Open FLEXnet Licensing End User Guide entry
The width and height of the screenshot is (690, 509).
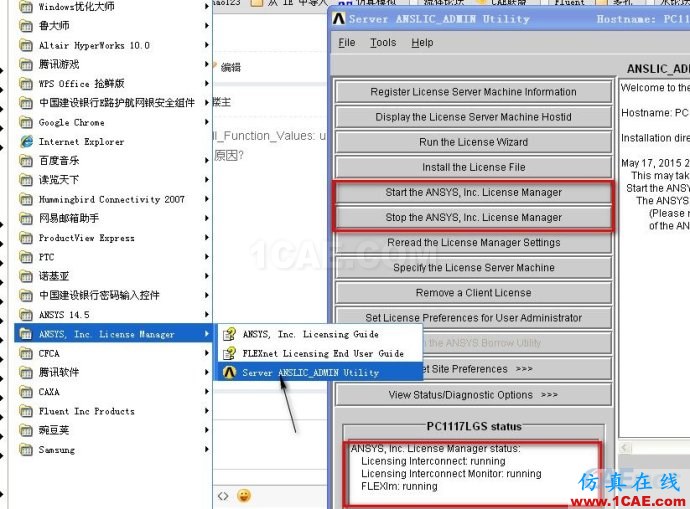pyautogui.click(x=320, y=353)
